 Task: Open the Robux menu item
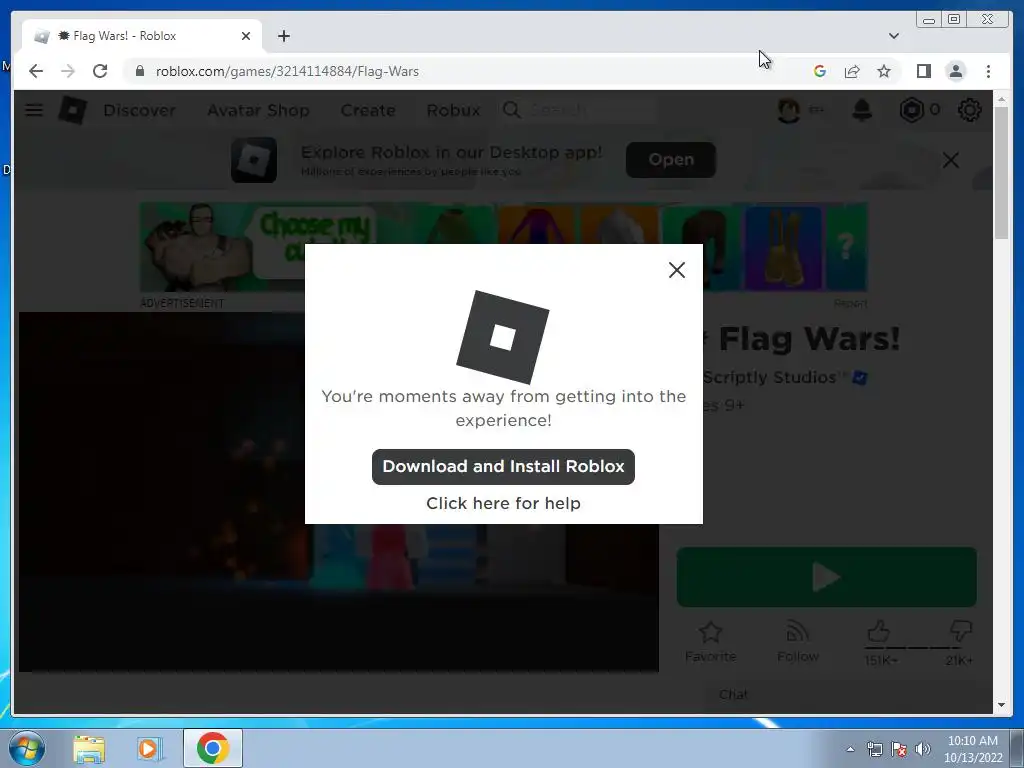coord(453,110)
